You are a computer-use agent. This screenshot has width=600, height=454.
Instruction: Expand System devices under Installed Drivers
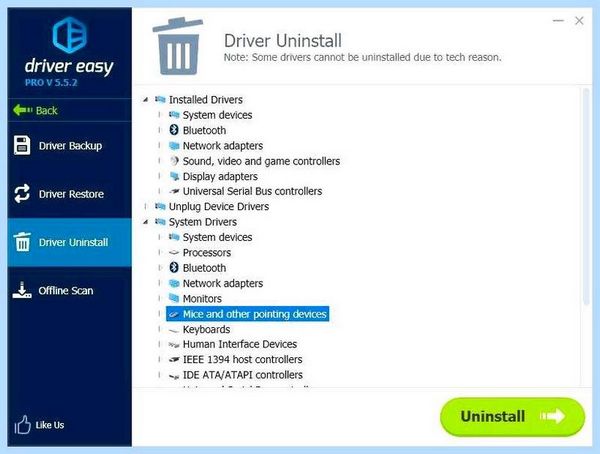[x=159, y=114]
